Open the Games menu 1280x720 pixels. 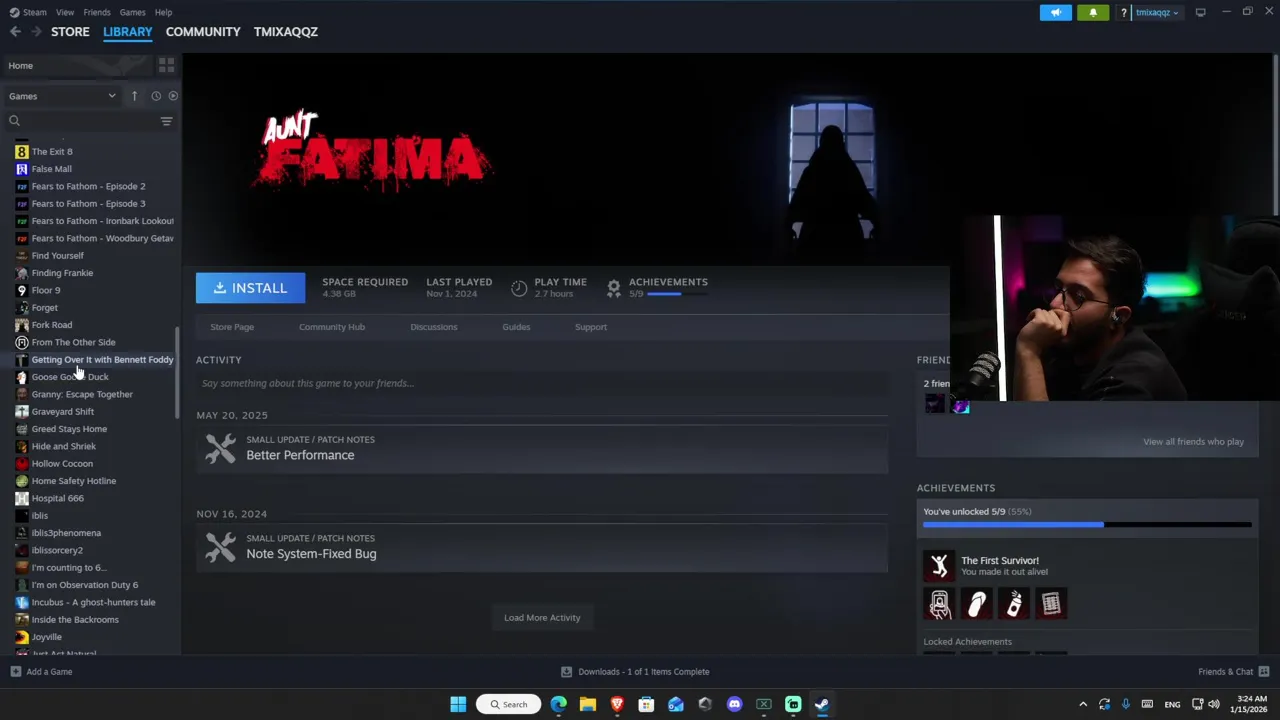pyautogui.click(x=132, y=12)
